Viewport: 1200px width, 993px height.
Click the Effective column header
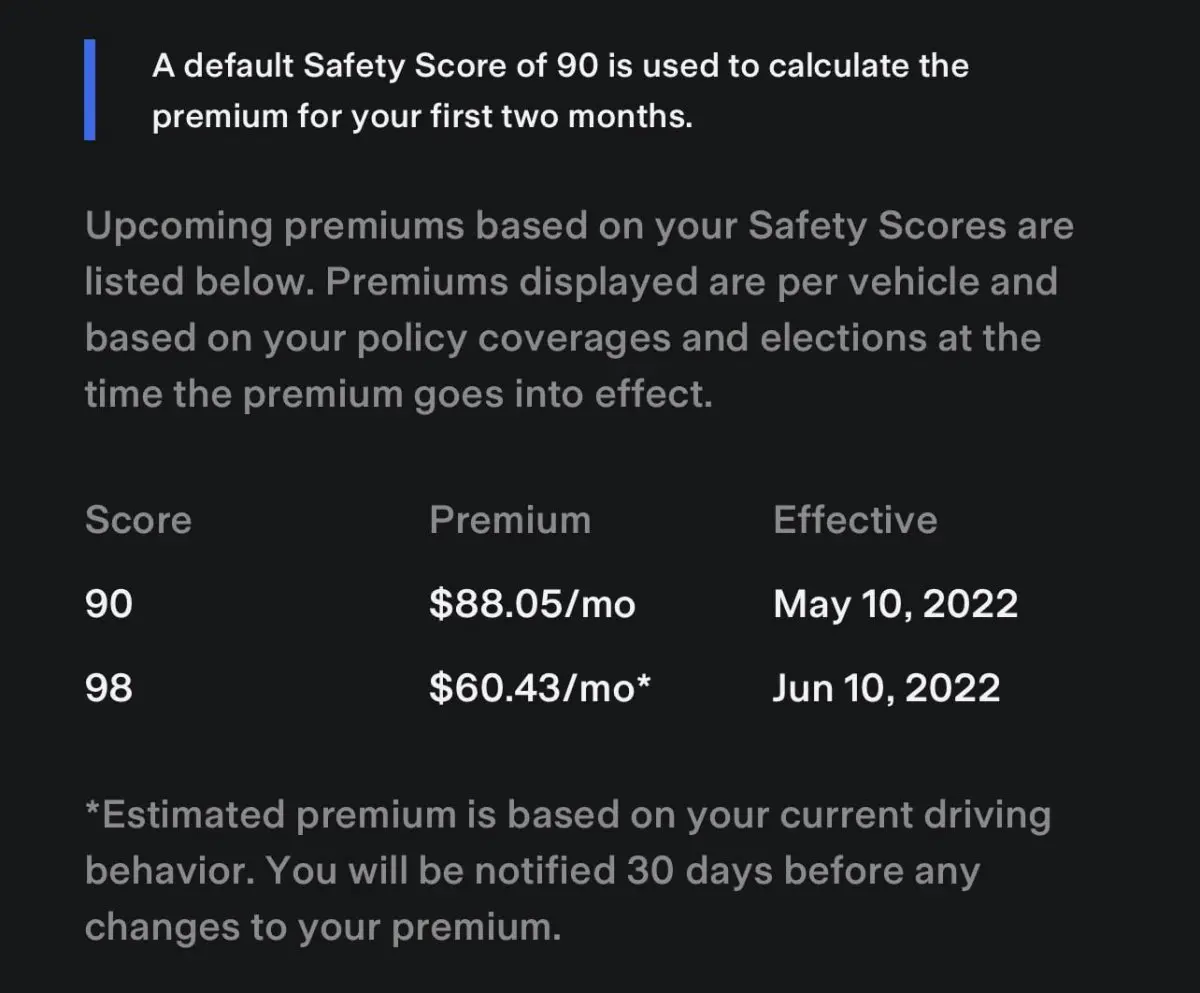click(855, 520)
